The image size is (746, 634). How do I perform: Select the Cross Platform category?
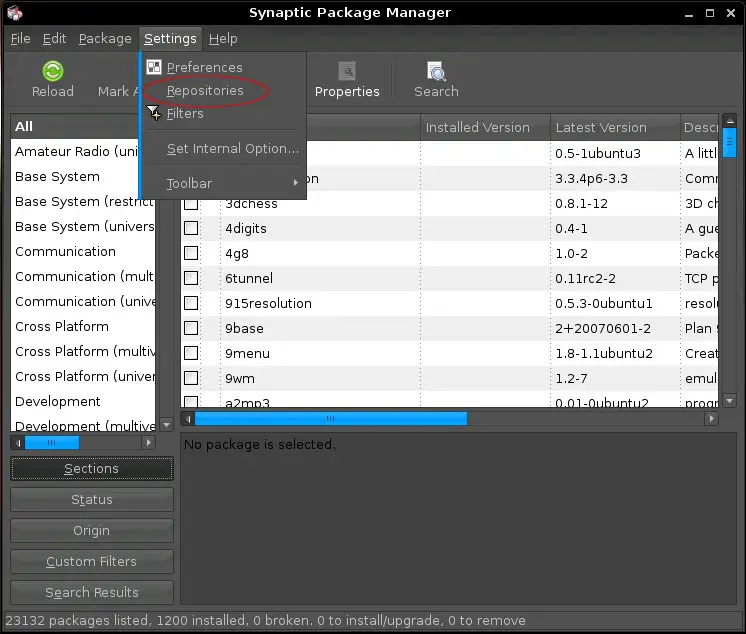tap(83, 327)
